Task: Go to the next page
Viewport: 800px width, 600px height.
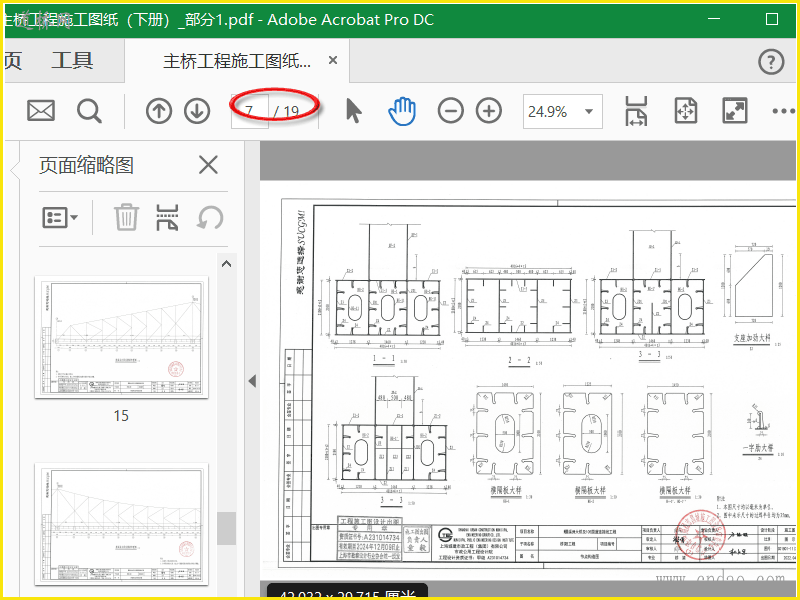Action: click(x=197, y=111)
